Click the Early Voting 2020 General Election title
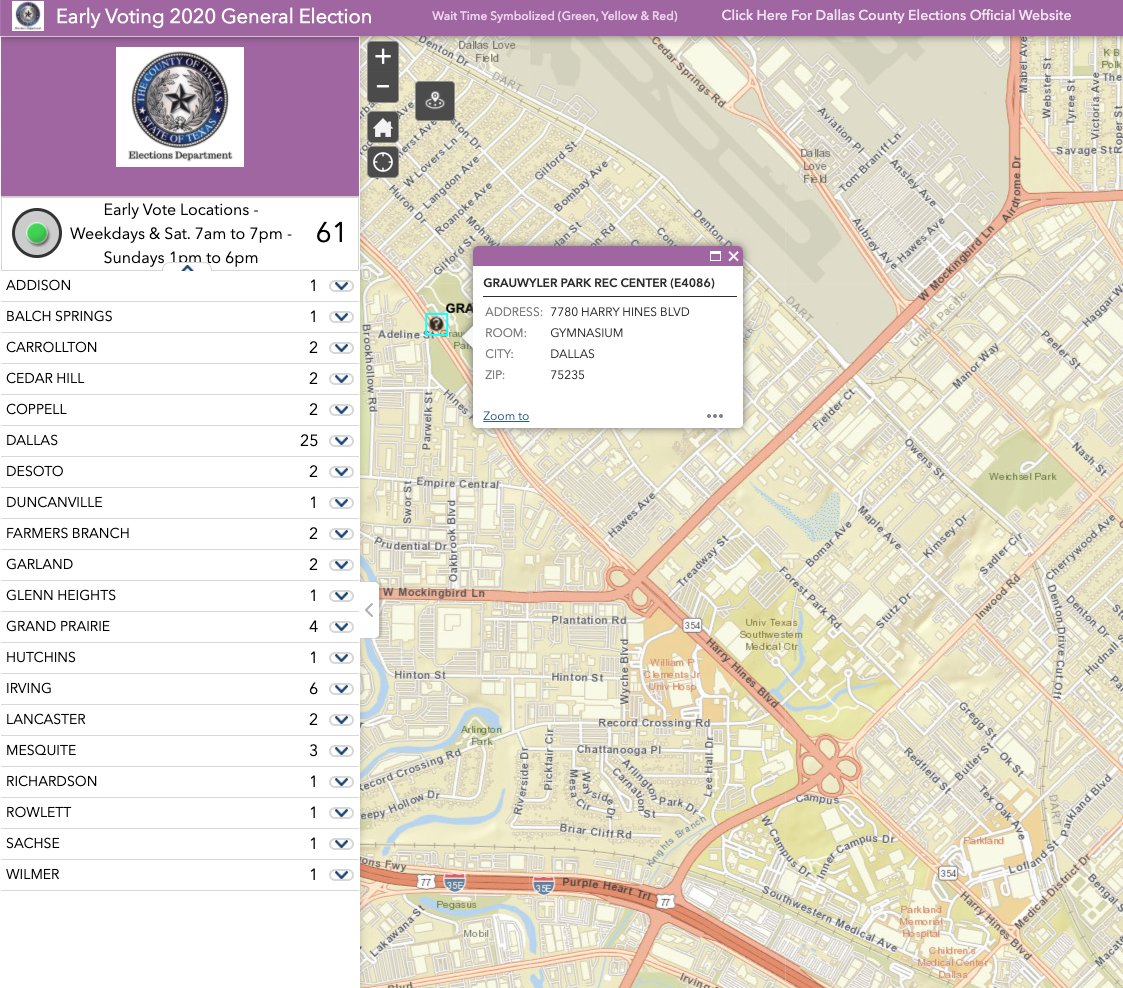Screen dimensions: 1123x988 click(x=213, y=16)
